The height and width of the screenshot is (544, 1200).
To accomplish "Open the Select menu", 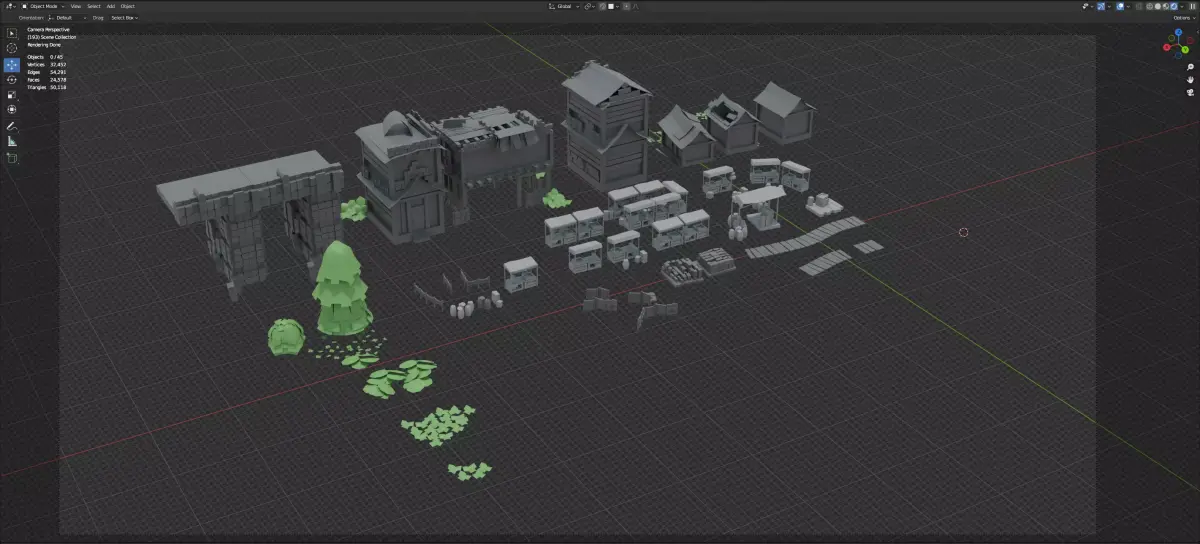I will tap(93, 6).
